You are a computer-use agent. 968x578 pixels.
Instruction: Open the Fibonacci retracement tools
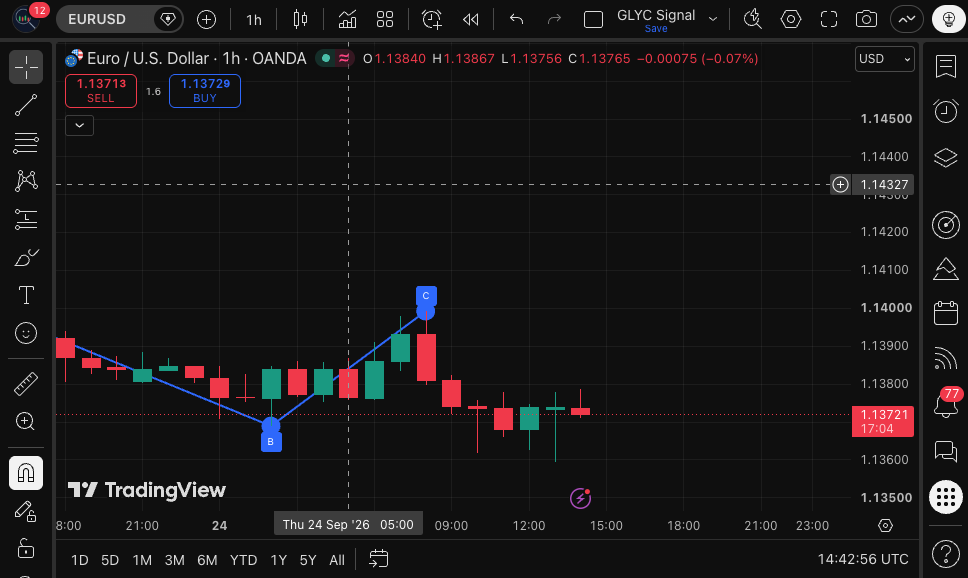coord(26,143)
